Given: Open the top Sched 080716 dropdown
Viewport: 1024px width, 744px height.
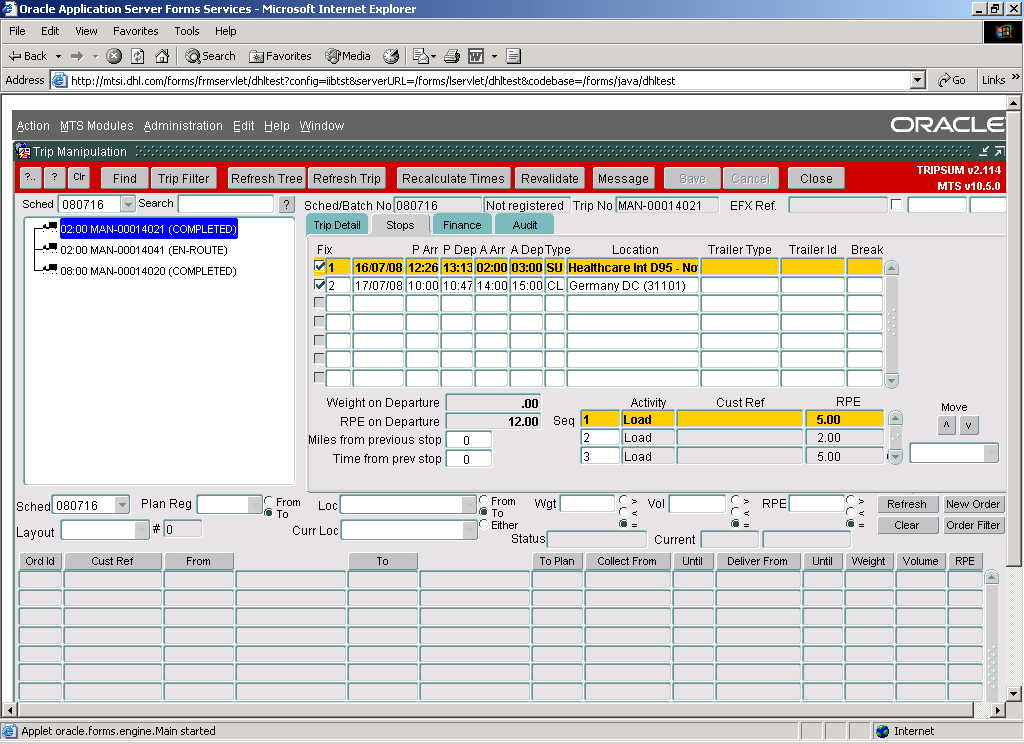Looking at the screenshot, I should (128, 204).
